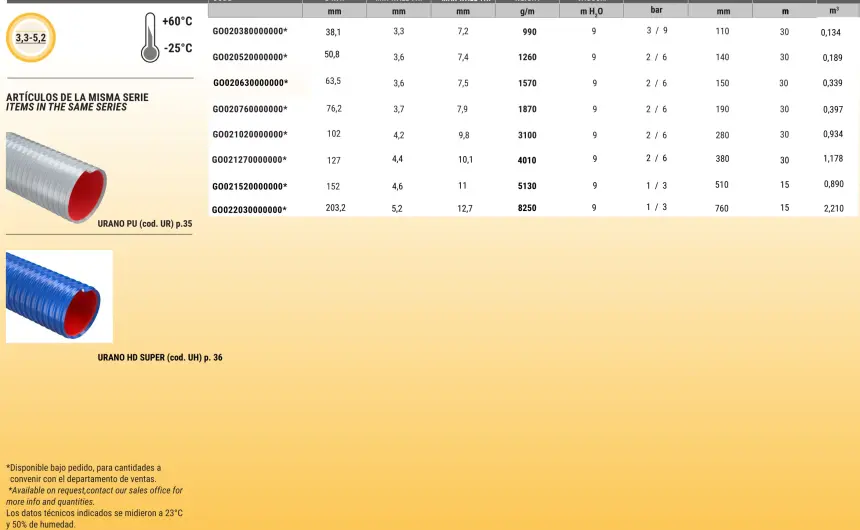Click the 8250 weight value
Image resolution: width=860 pixels, height=530 pixels.
point(526,209)
